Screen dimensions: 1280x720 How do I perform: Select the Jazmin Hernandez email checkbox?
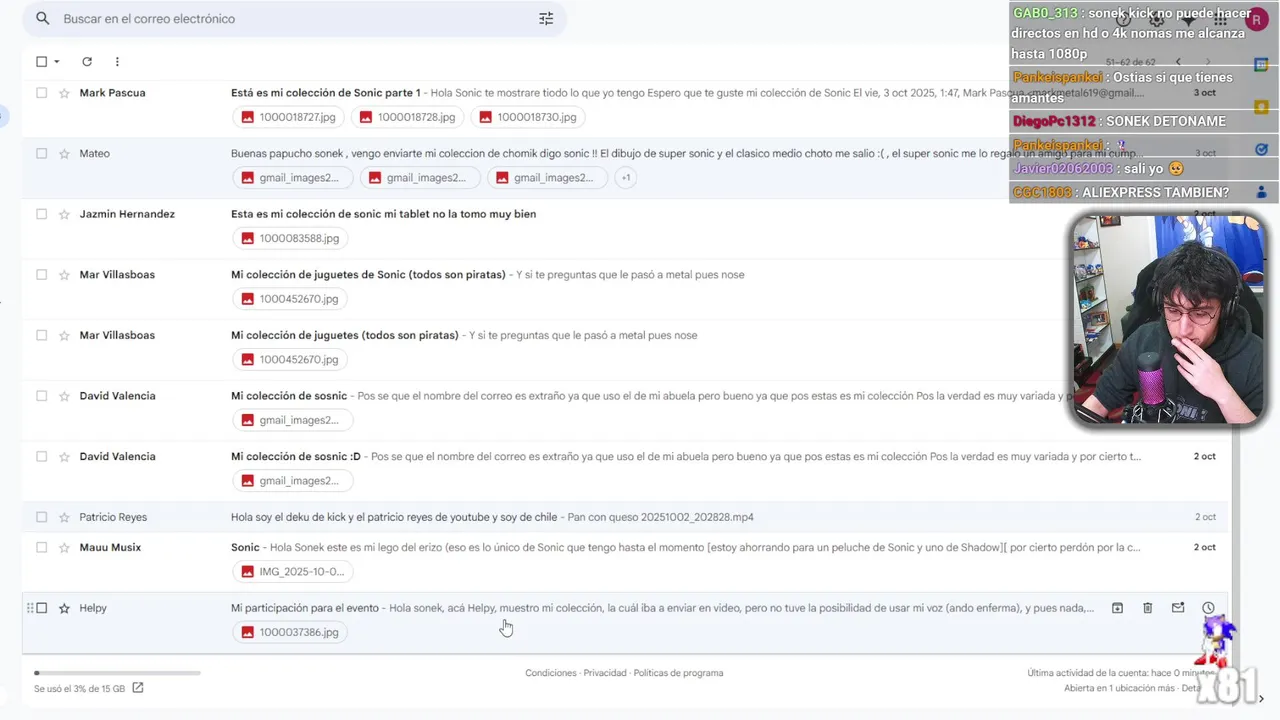[x=41, y=214]
